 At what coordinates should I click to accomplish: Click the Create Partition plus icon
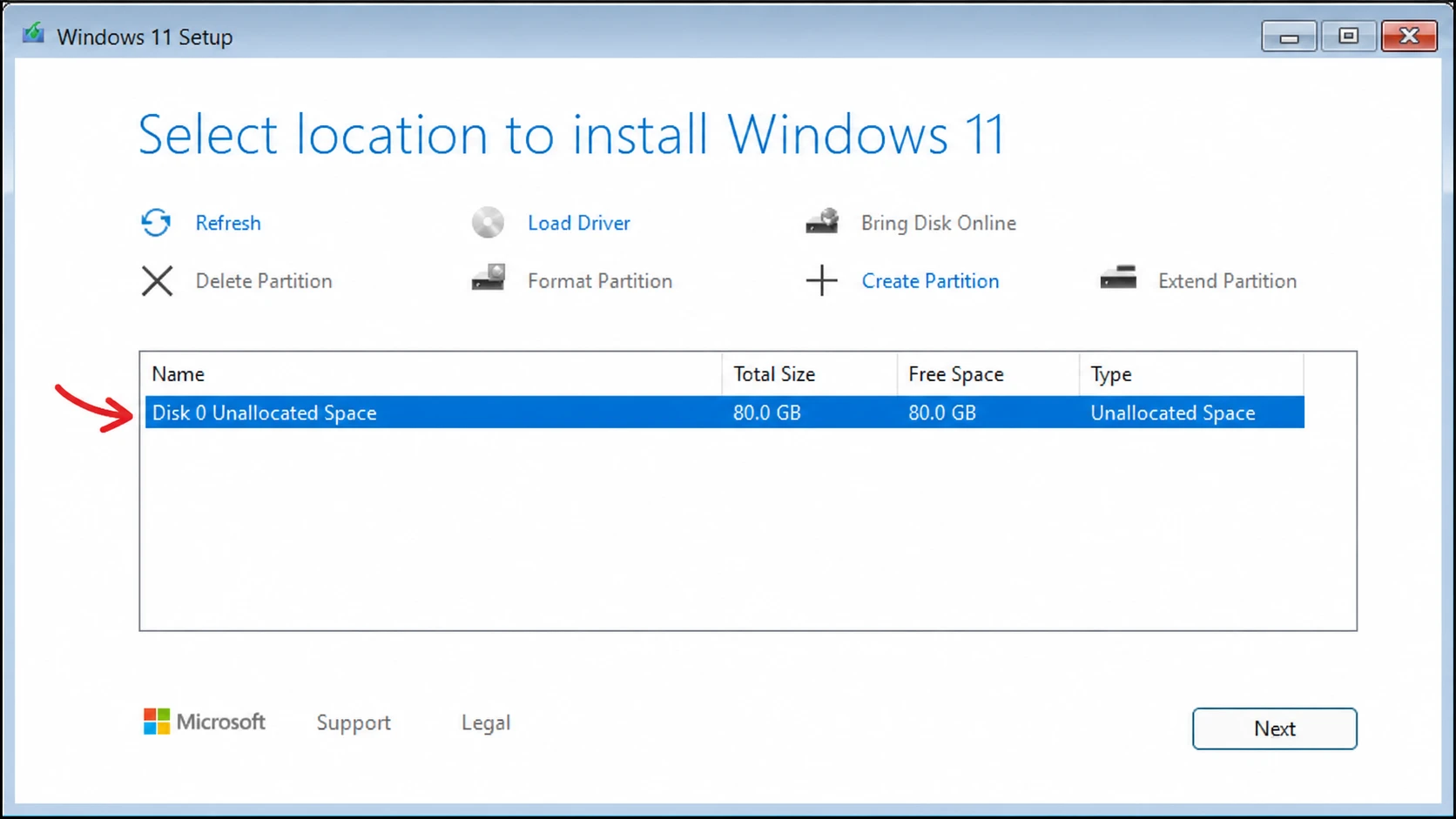[x=821, y=281]
